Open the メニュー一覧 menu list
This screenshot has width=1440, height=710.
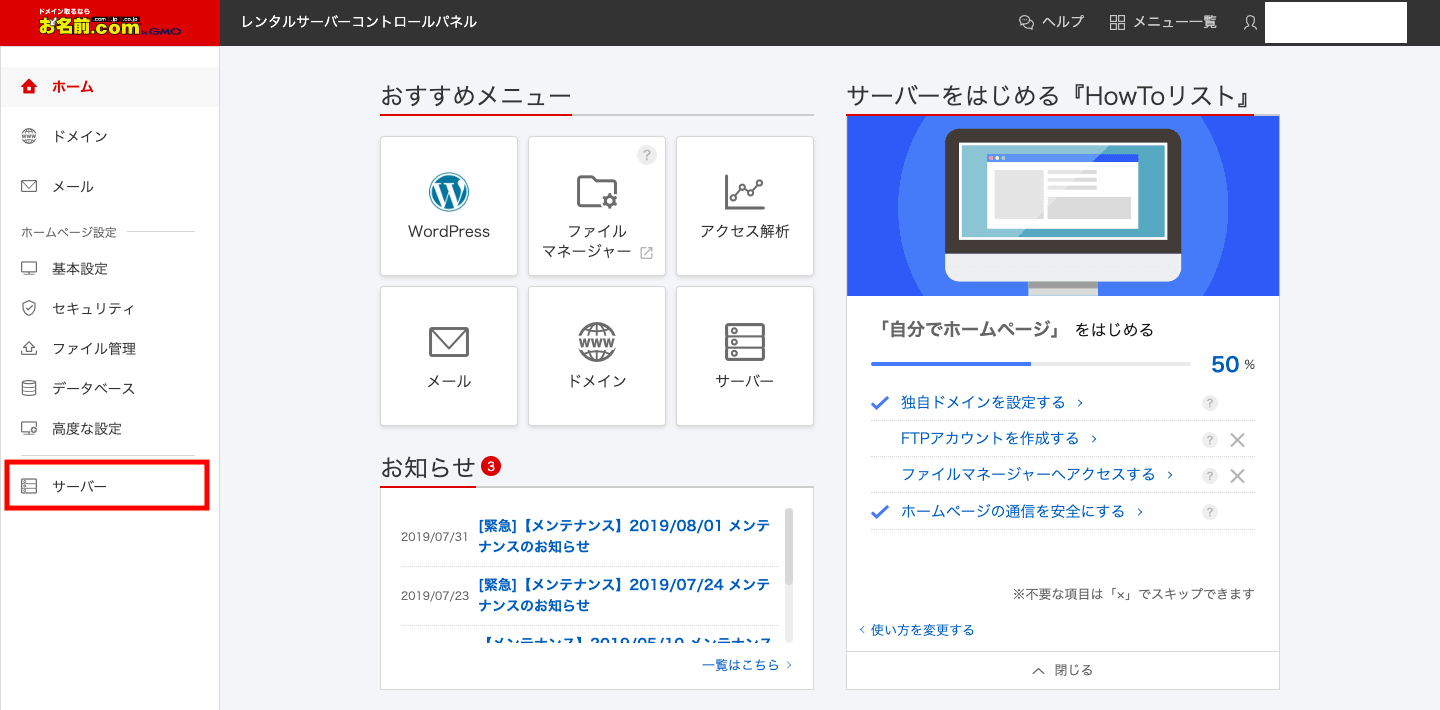tap(1163, 22)
